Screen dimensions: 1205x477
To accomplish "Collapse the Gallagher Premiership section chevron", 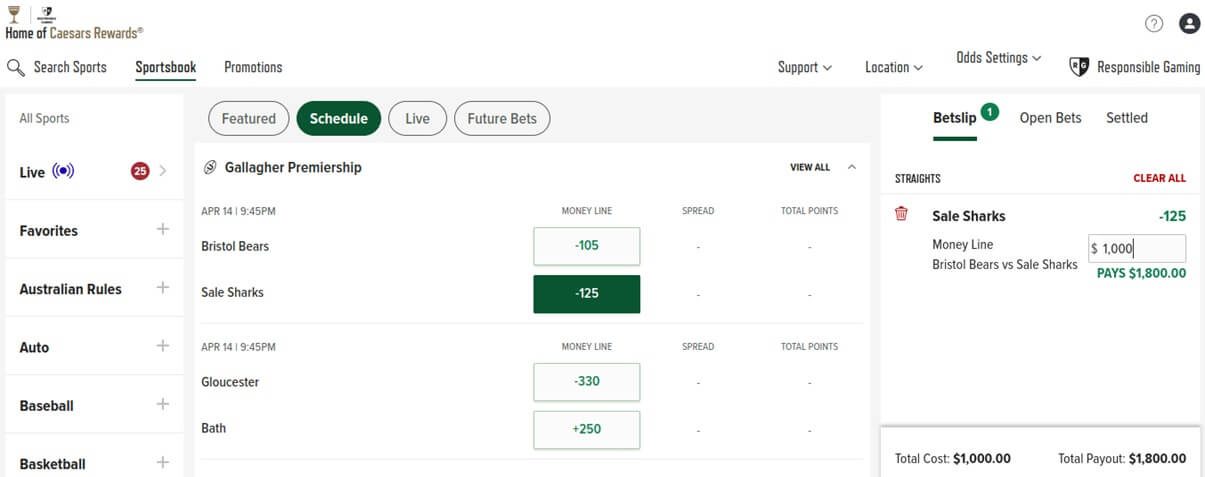I will [x=852, y=168].
